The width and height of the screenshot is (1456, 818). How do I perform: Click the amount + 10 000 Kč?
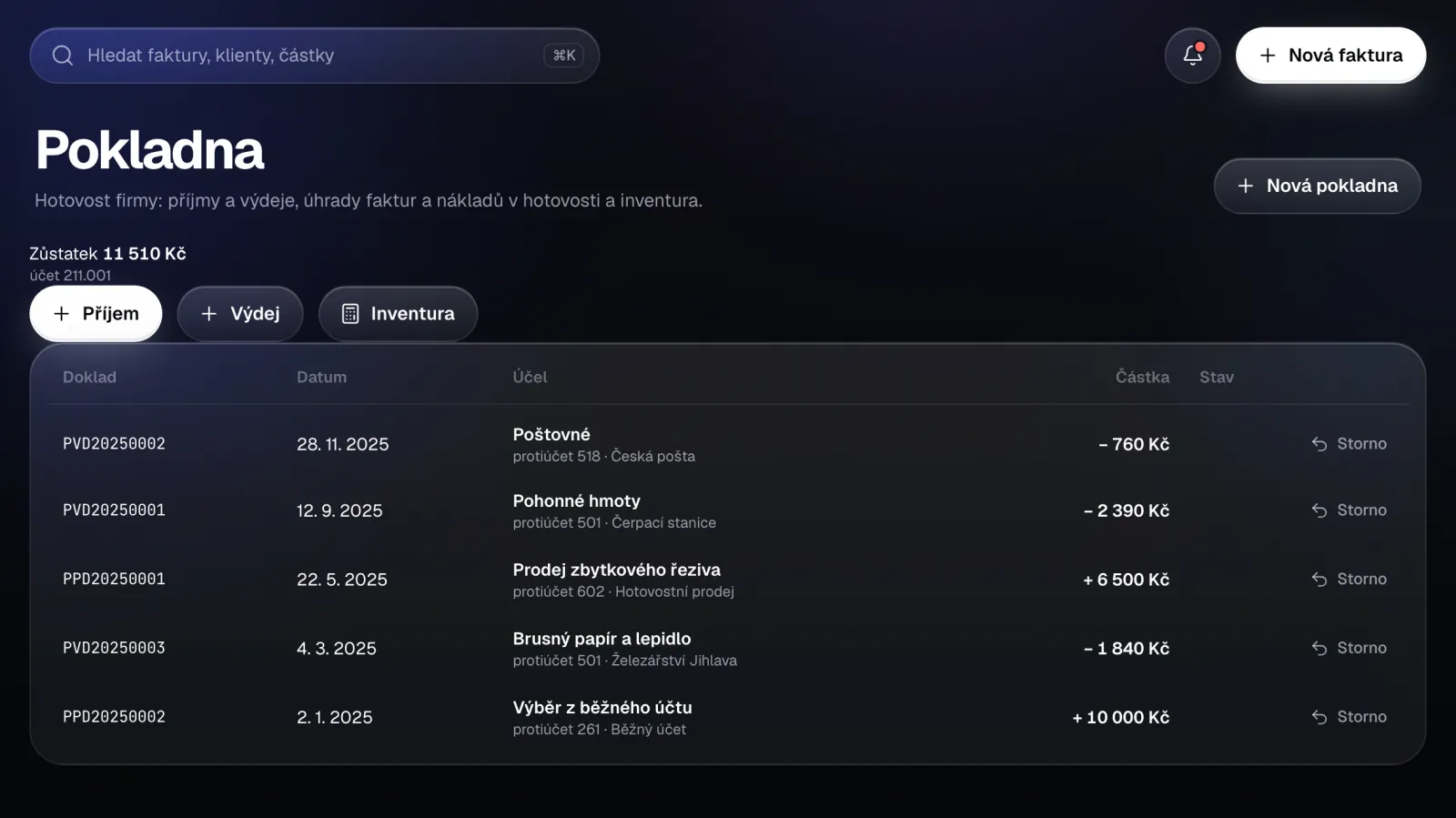pos(1120,717)
